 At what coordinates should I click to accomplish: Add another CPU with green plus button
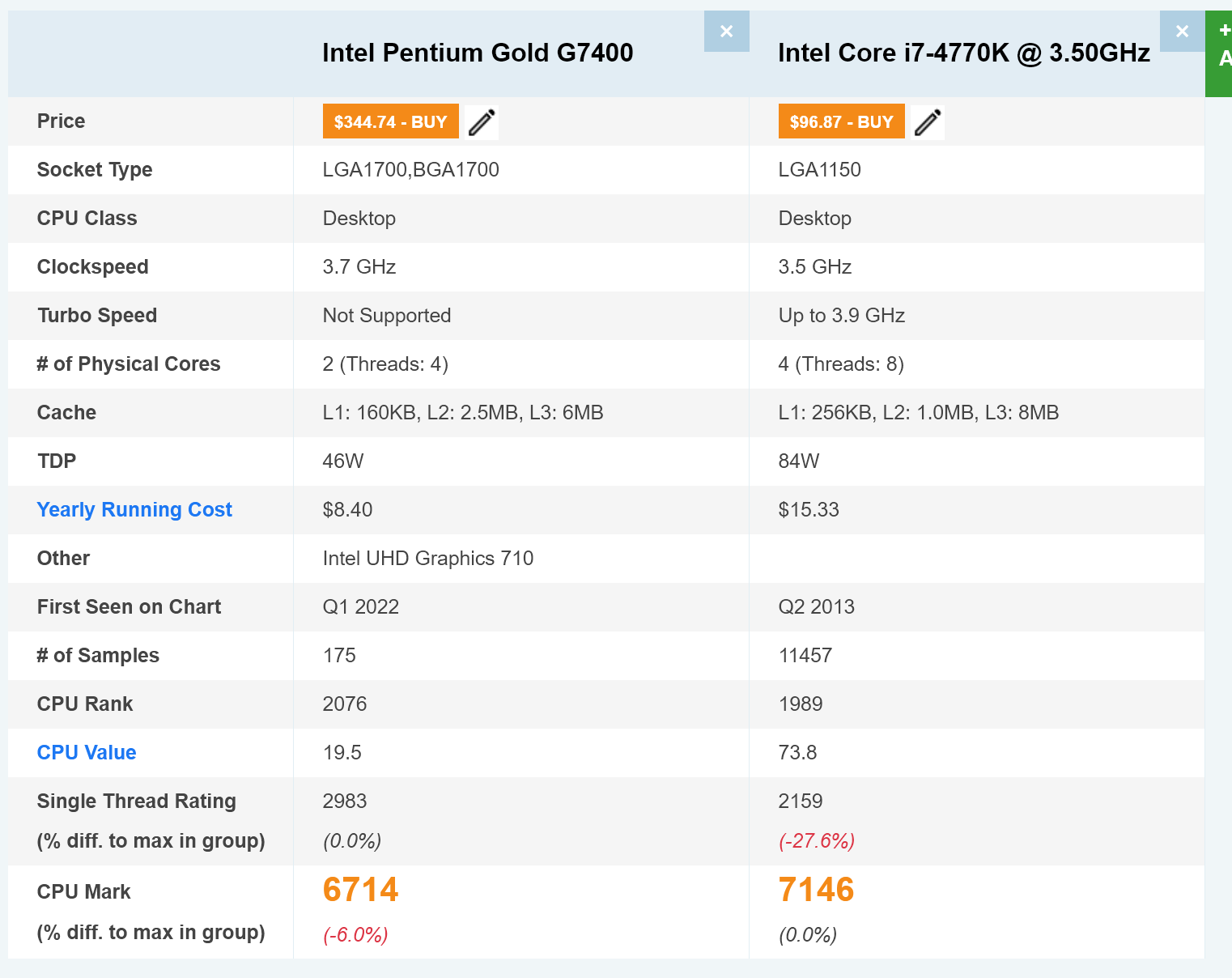(x=1219, y=53)
